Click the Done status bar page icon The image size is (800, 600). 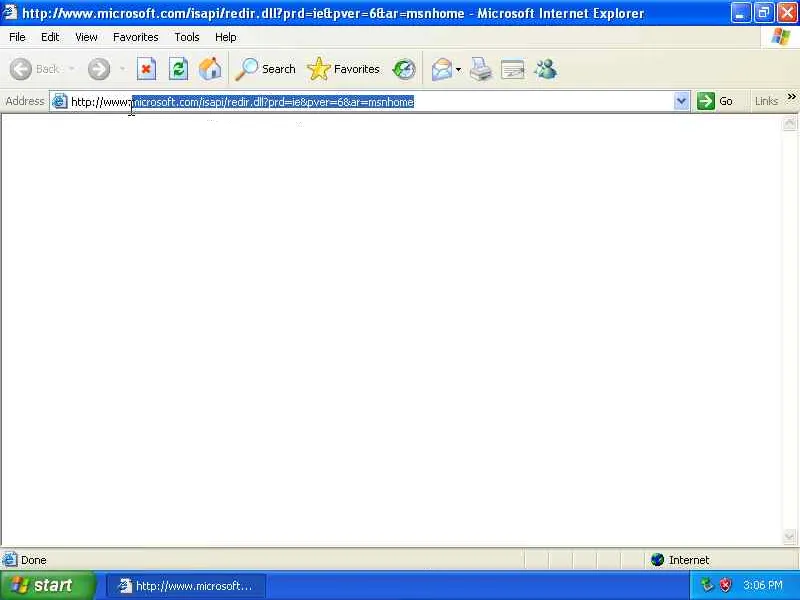tap(10, 560)
